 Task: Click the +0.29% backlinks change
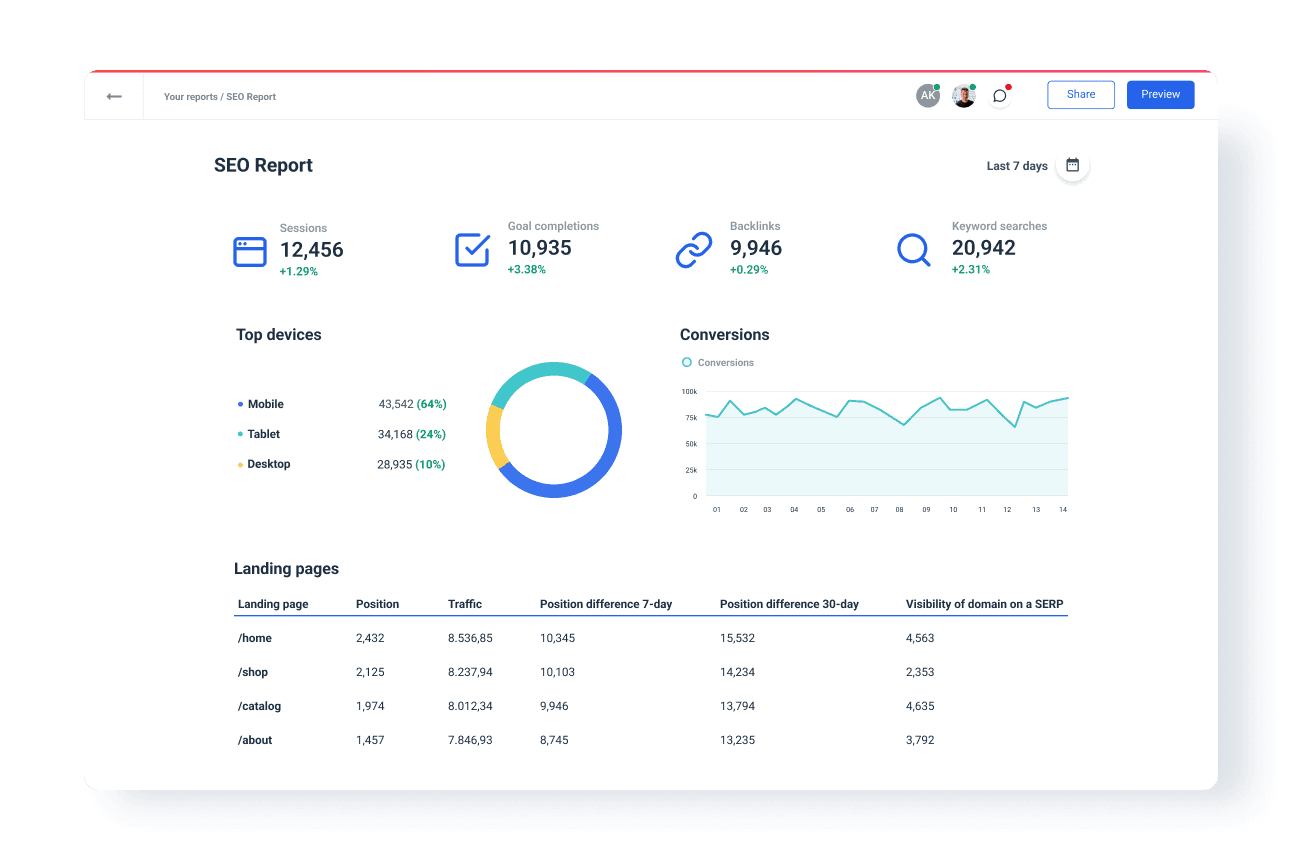[749, 269]
